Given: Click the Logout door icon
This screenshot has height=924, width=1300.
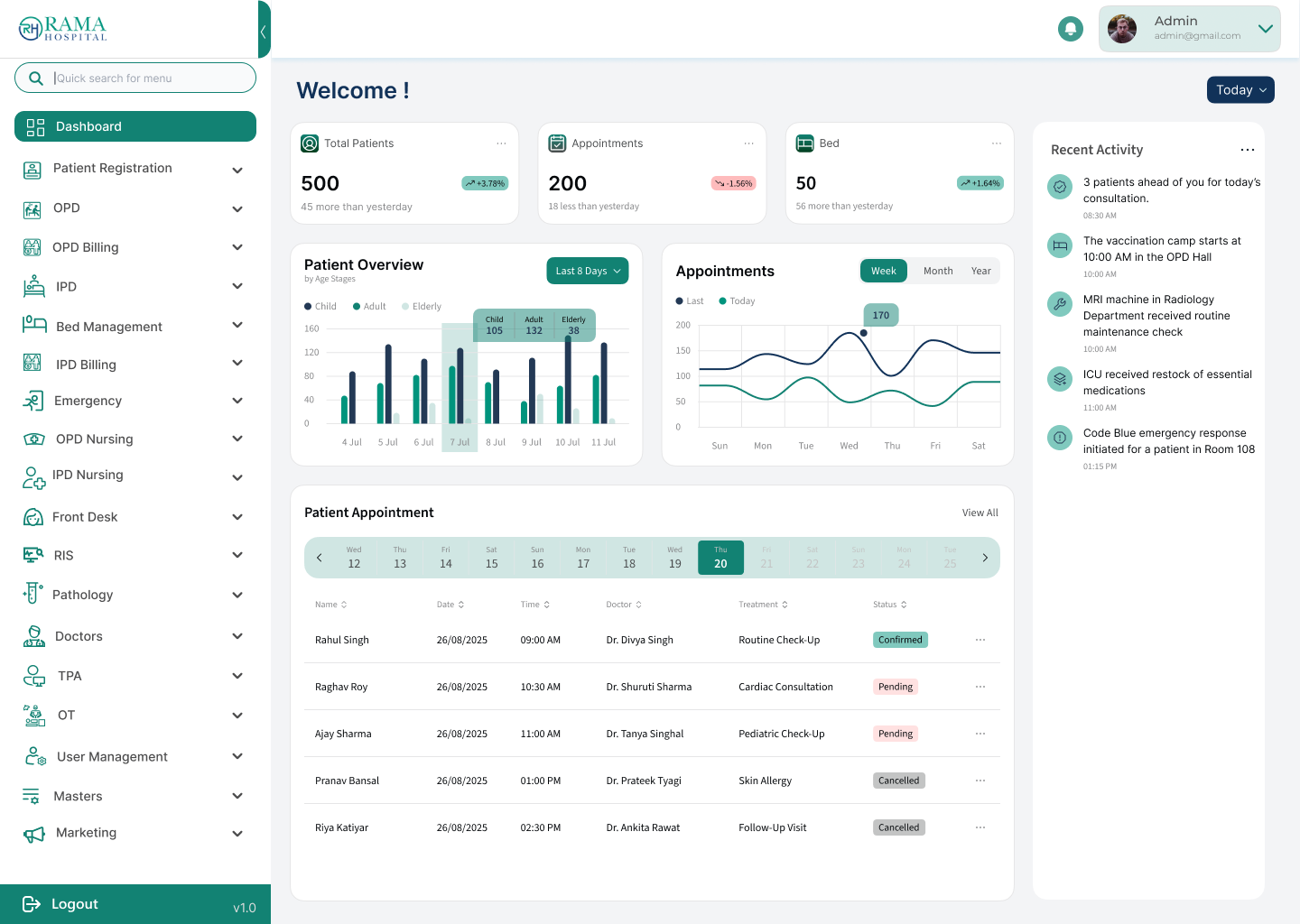Looking at the screenshot, I should click(x=32, y=904).
